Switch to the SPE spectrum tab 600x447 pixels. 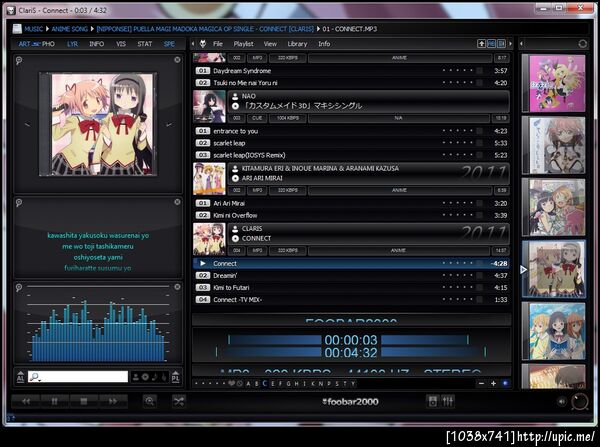169,44
